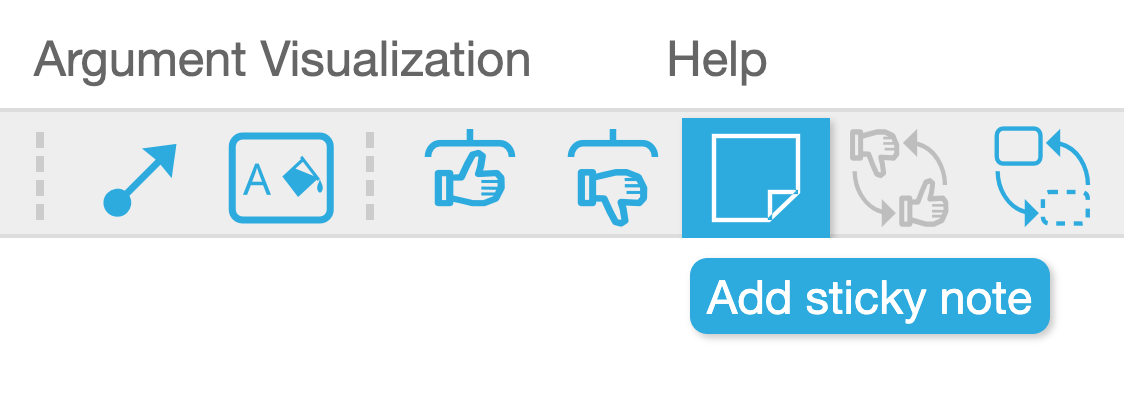Select the replace shape with placeholder icon
This screenshot has width=1124, height=414.
[1043, 176]
